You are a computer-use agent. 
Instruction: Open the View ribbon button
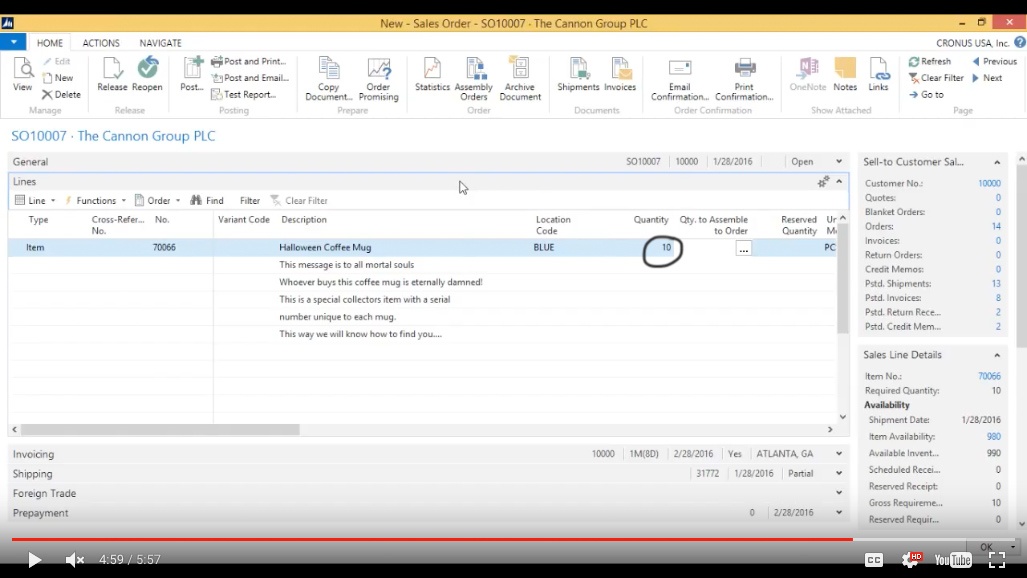click(x=22, y=74)
